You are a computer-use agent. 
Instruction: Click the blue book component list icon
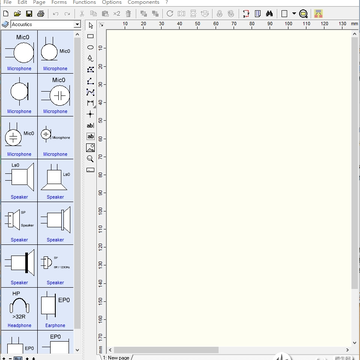coord(258,14)
